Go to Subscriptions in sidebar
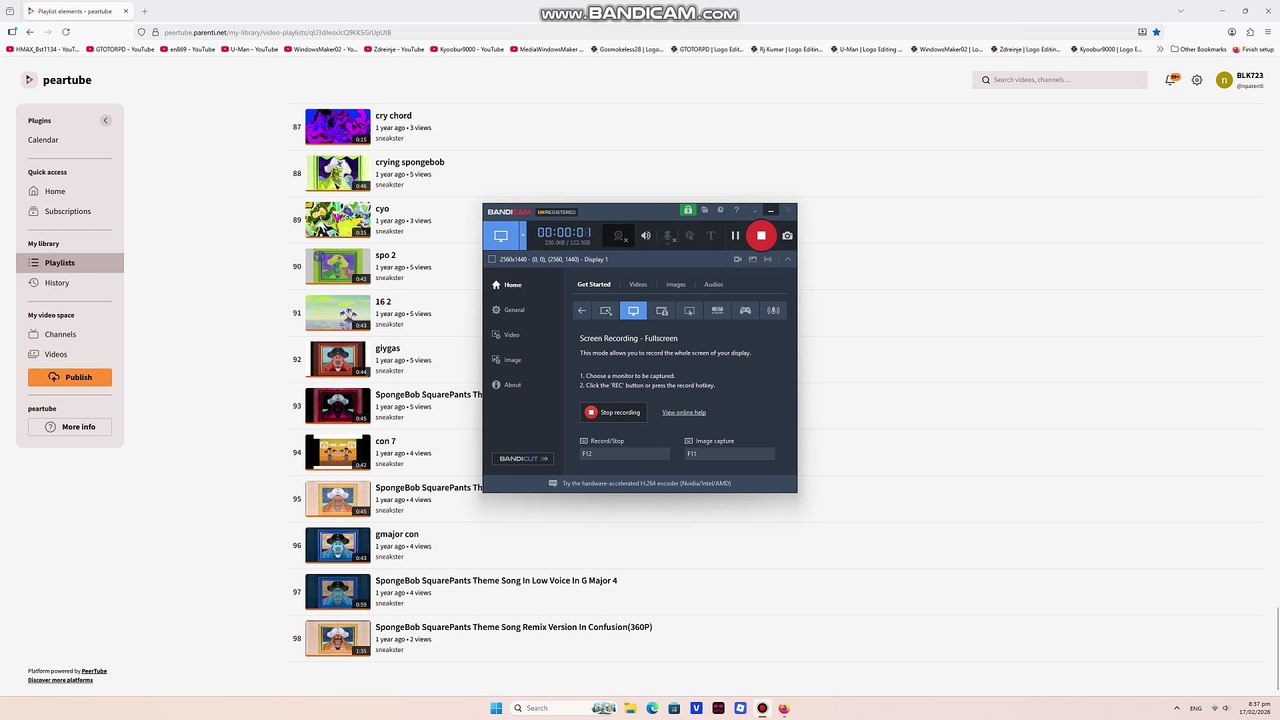 [60, 211]
